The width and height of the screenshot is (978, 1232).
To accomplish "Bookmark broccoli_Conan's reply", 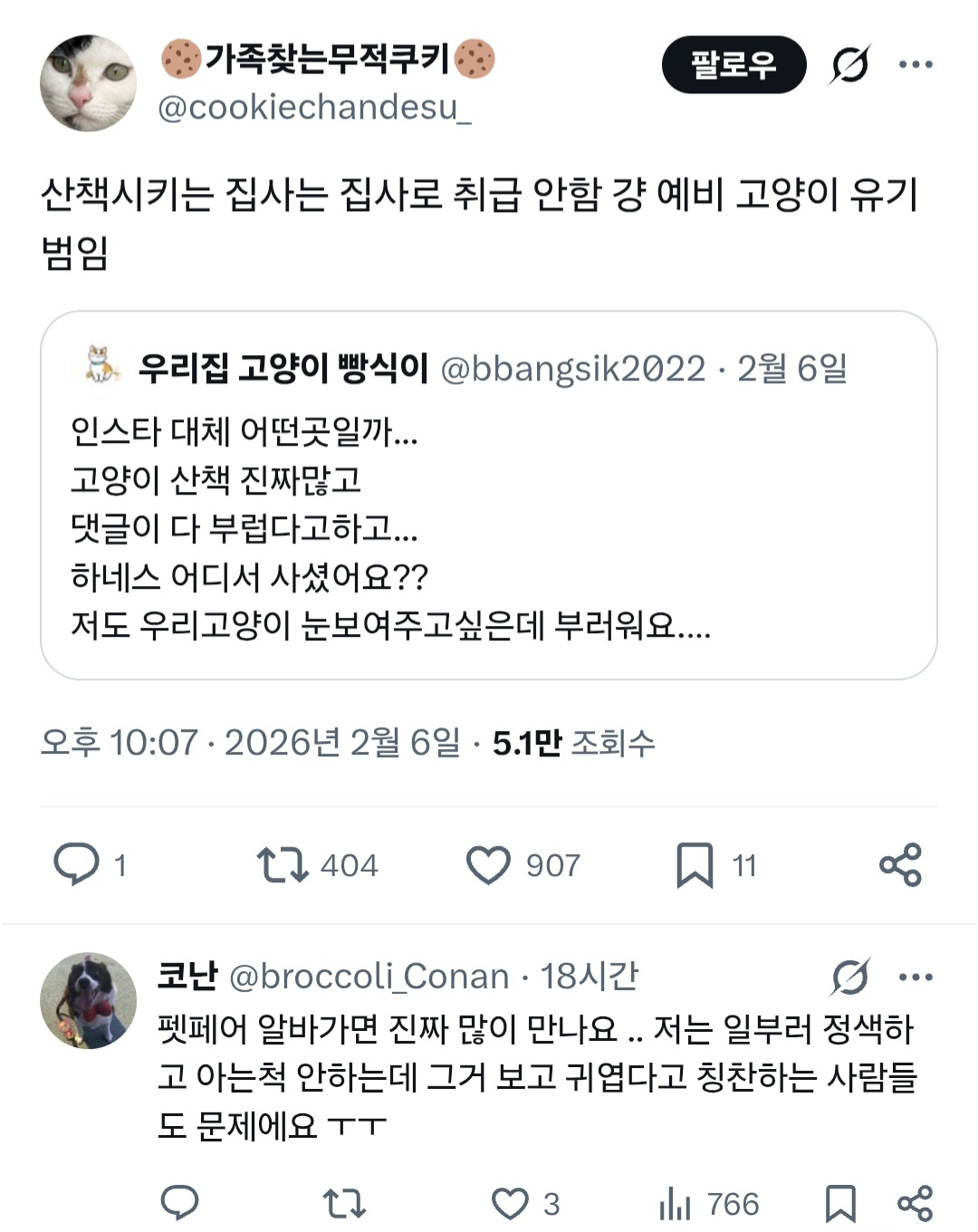I will tap(840, 1203).
